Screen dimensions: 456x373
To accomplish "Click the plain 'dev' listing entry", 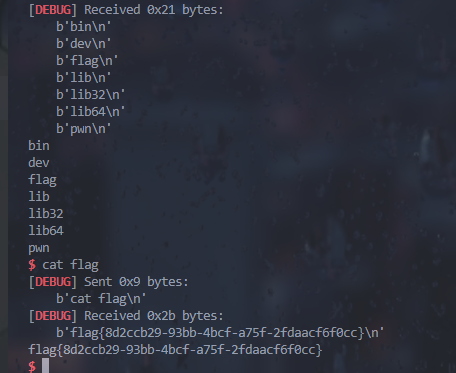I will pyautogui.click(x=39, y=163).
